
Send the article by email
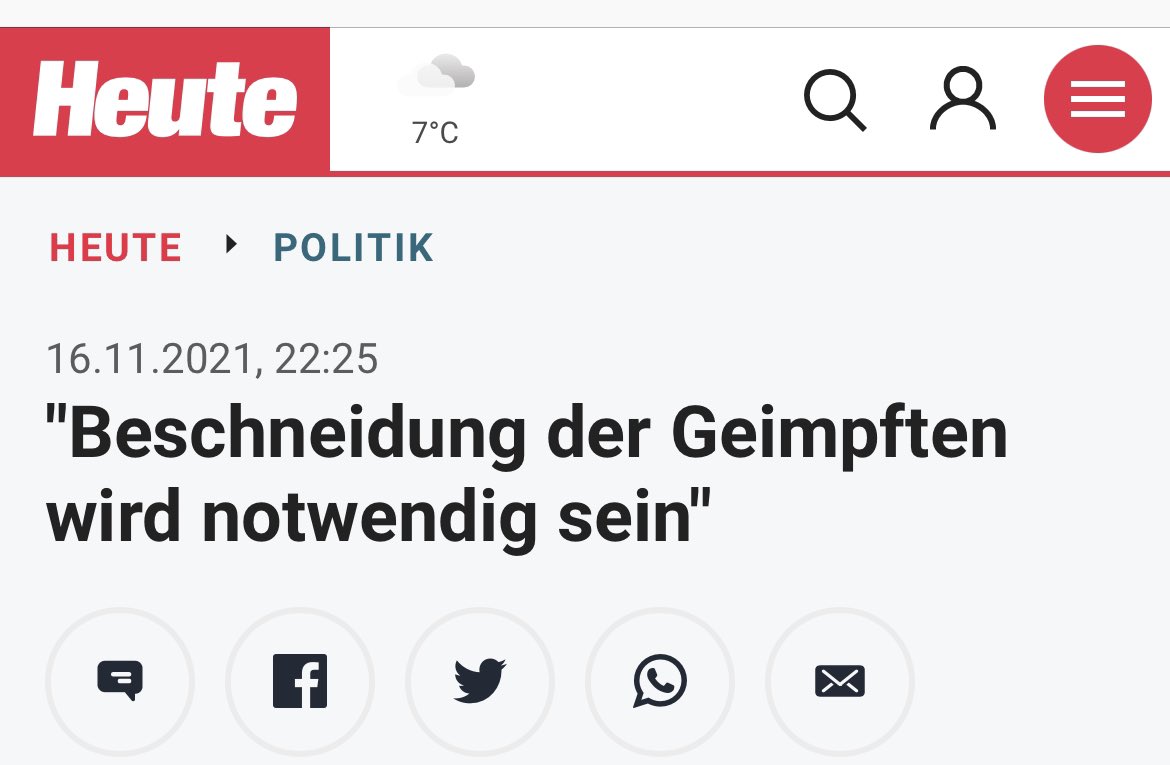click(x=840, y=682)
